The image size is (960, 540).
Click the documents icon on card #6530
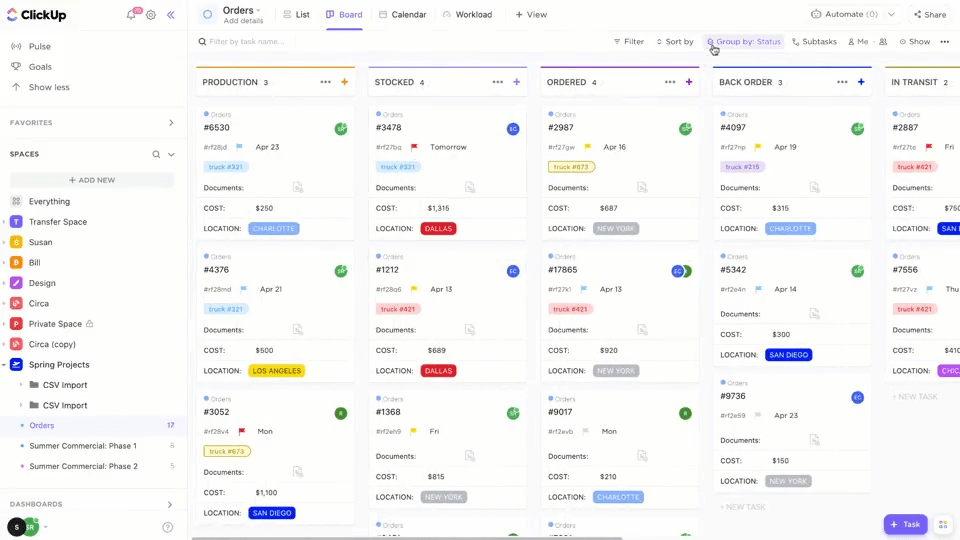click(x=298, y=187)
